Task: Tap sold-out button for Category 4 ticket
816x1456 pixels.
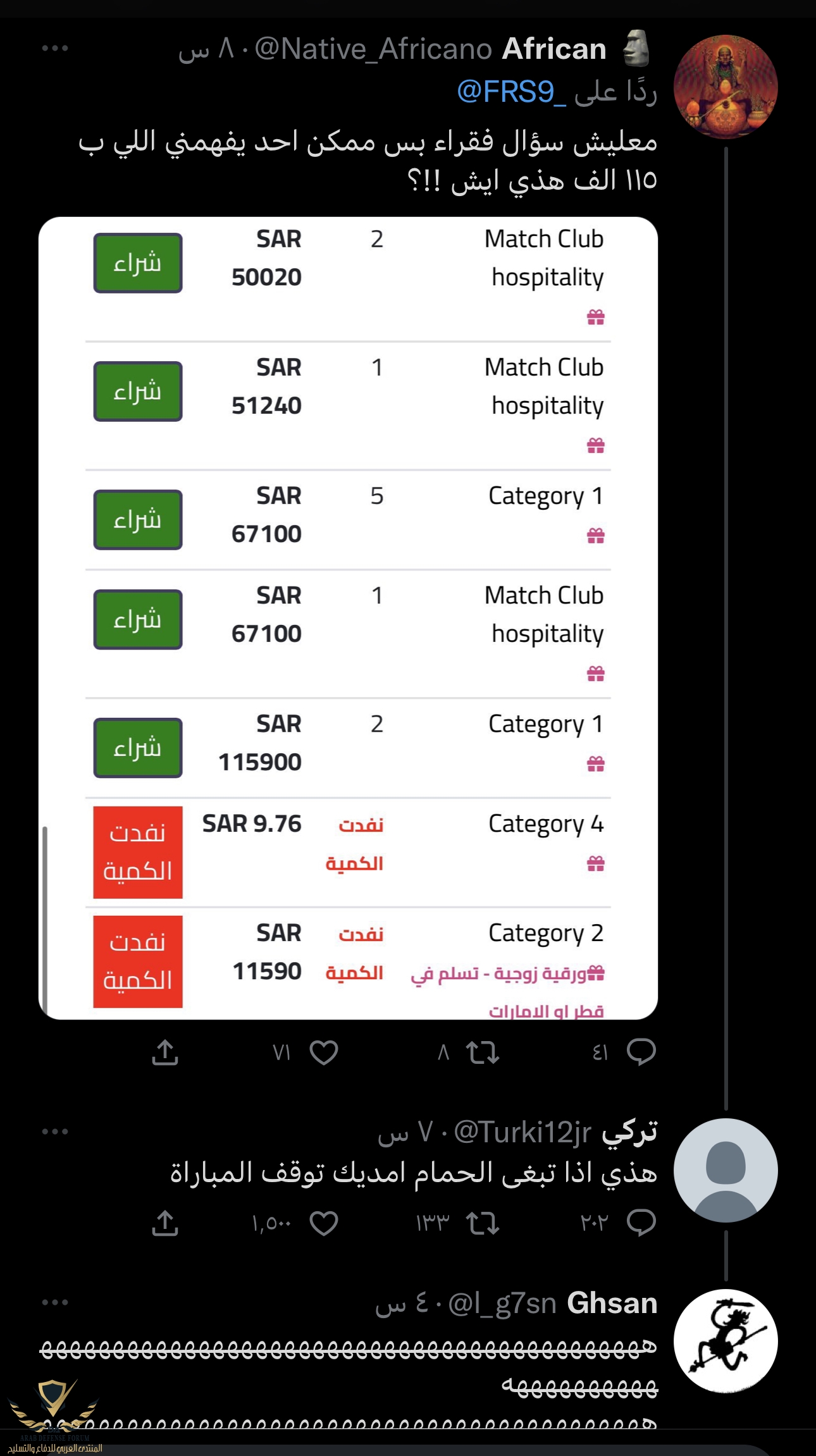Action: (138, 852)
